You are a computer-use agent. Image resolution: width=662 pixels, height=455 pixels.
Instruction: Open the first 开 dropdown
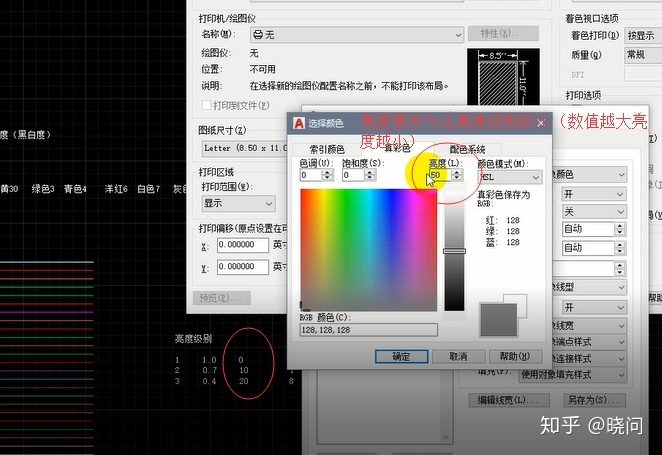pyautogui.click(x=594, y=194)
